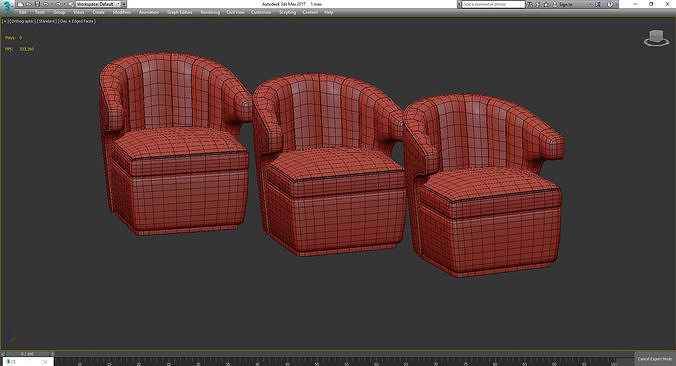676x366 pixels.
Task: Open the Customize menu
Action: (261, 13)
